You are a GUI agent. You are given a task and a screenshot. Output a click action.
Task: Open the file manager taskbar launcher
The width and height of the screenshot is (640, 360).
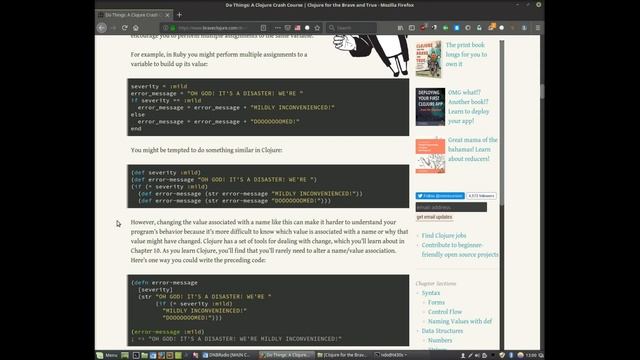pyautogui.click(x=144, y=355)
